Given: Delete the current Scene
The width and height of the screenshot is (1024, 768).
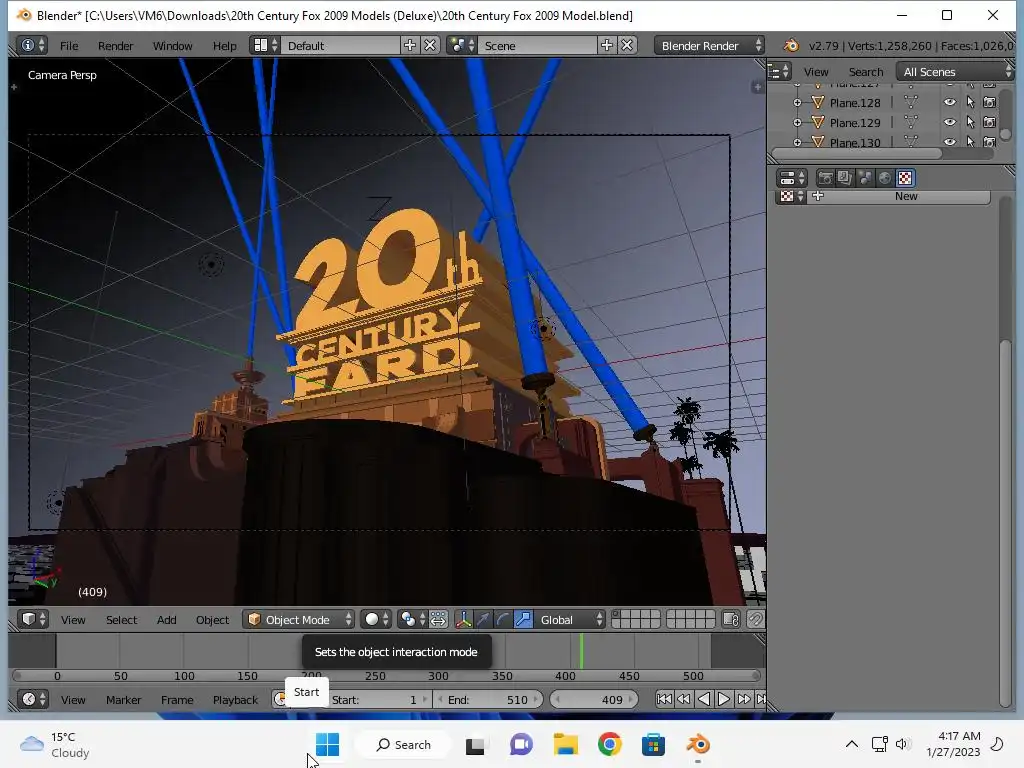Looking at the screenshot, I should [627, 45].
